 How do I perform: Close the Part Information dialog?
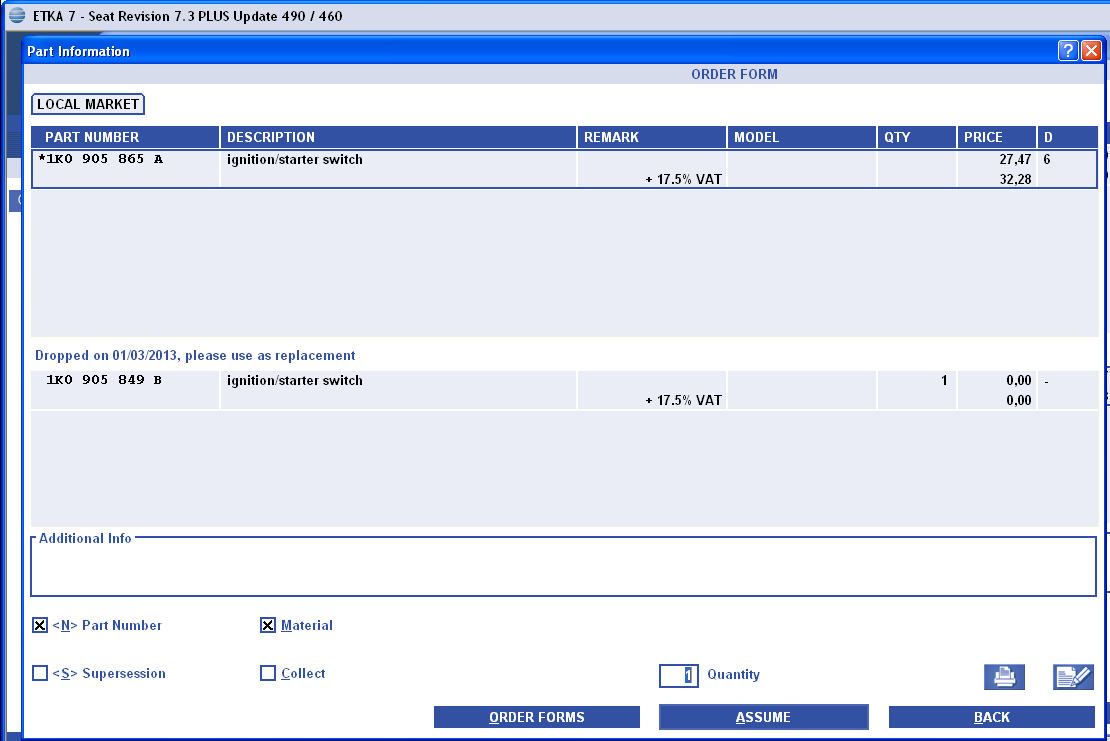pos(1091,50)
